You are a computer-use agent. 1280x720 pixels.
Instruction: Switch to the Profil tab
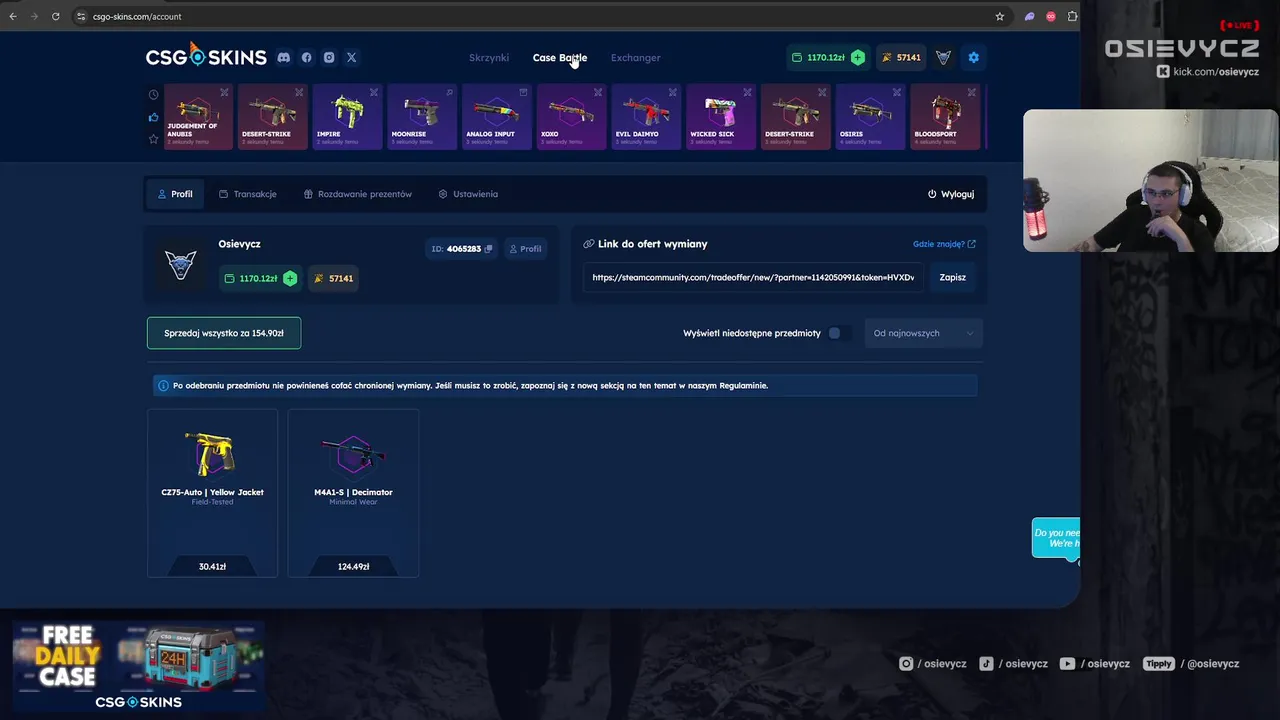[175, 194]
